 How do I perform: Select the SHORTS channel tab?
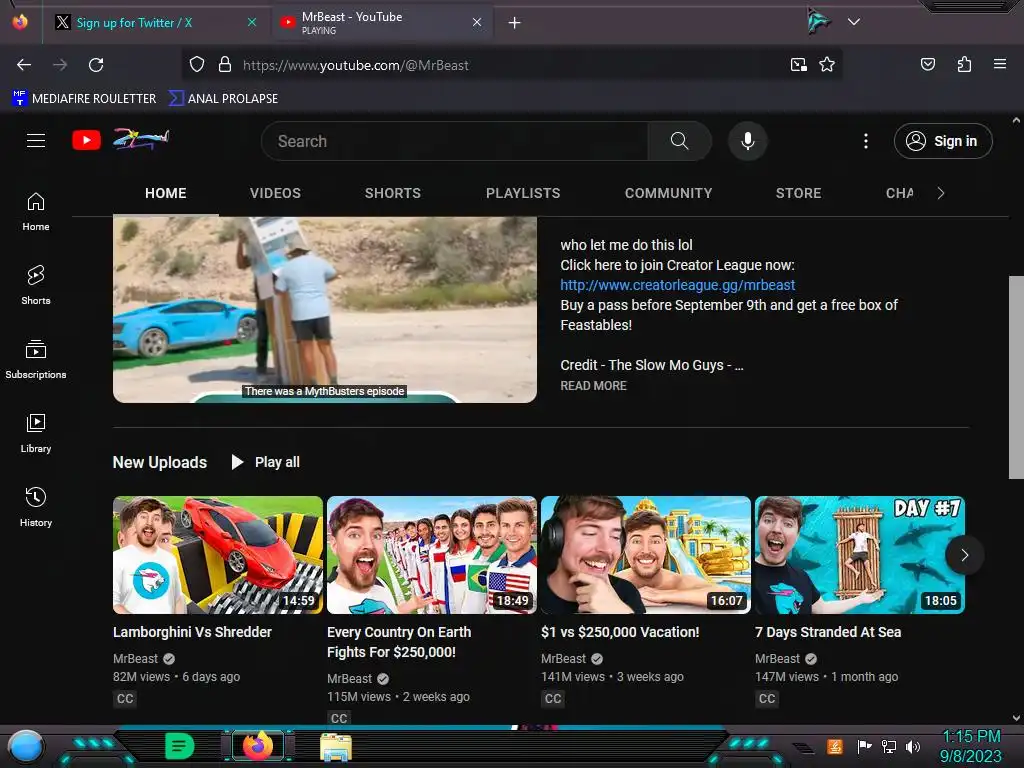[x=392, y=193]
